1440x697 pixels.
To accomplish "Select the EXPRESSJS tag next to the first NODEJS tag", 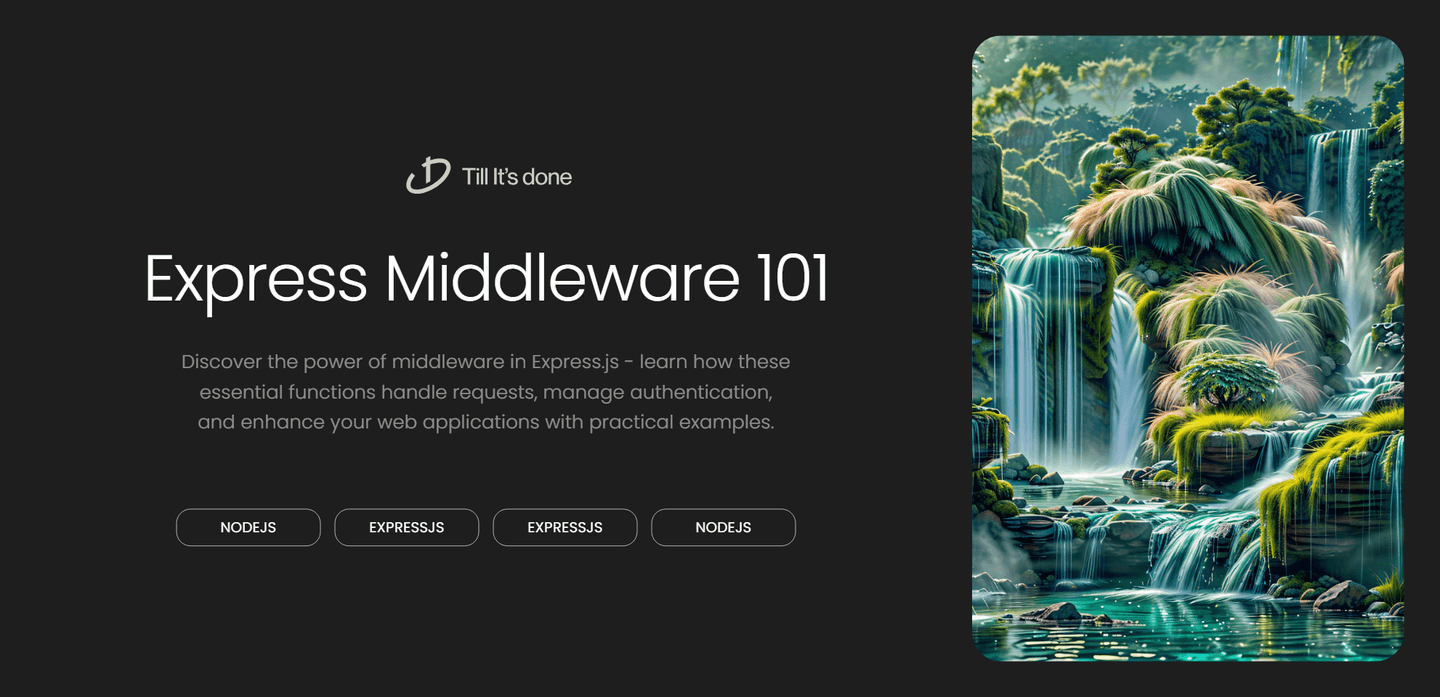I will pyautogui.click(x=406, y=527).
